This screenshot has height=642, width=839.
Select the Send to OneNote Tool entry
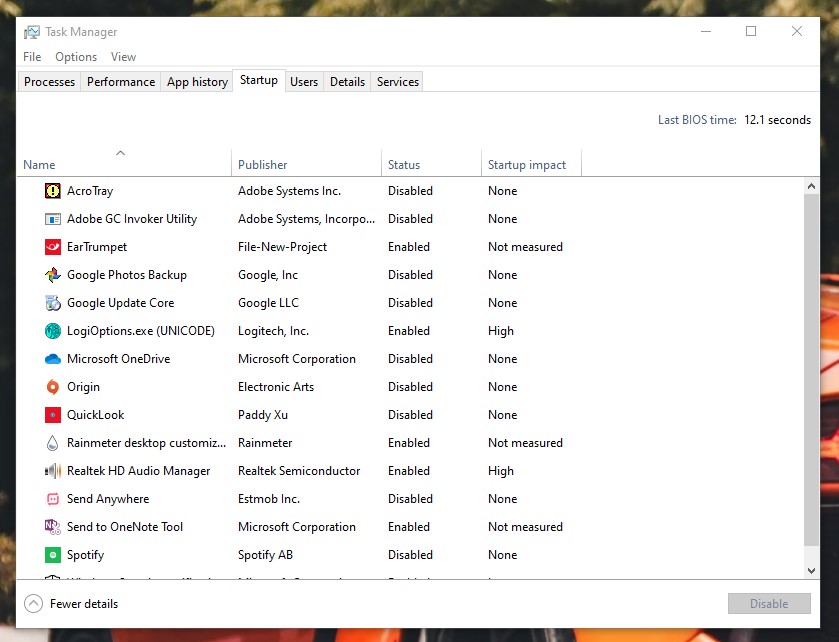point(125,527)
